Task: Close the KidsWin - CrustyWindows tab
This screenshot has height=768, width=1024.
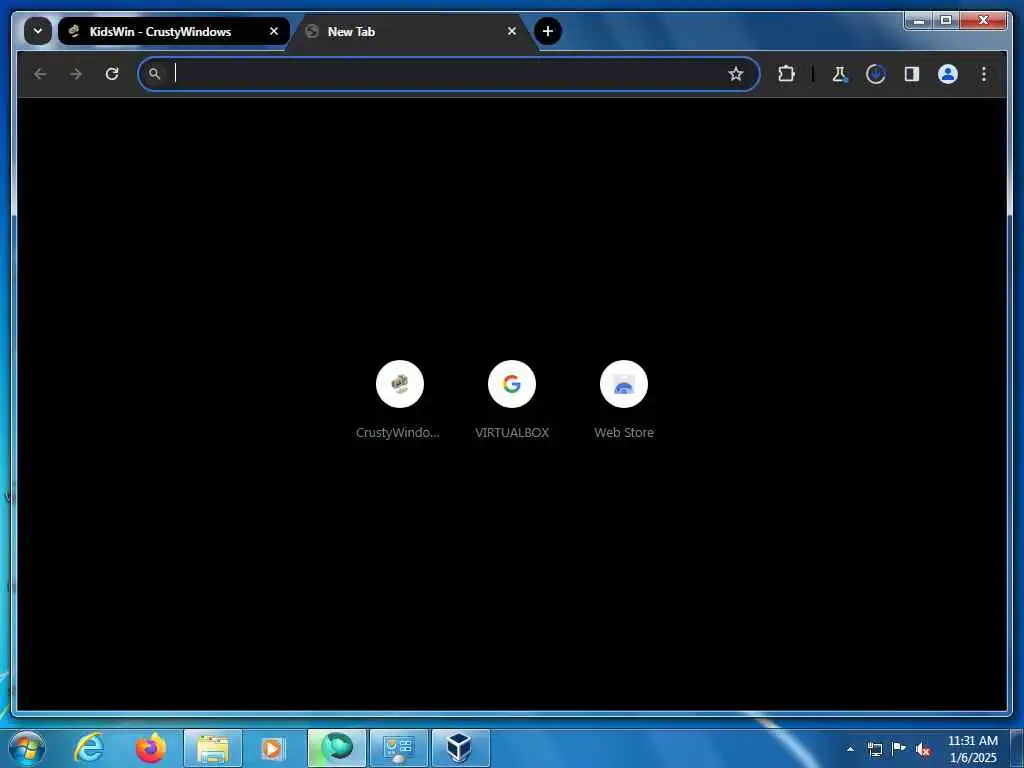Action: tap(274, 31)
